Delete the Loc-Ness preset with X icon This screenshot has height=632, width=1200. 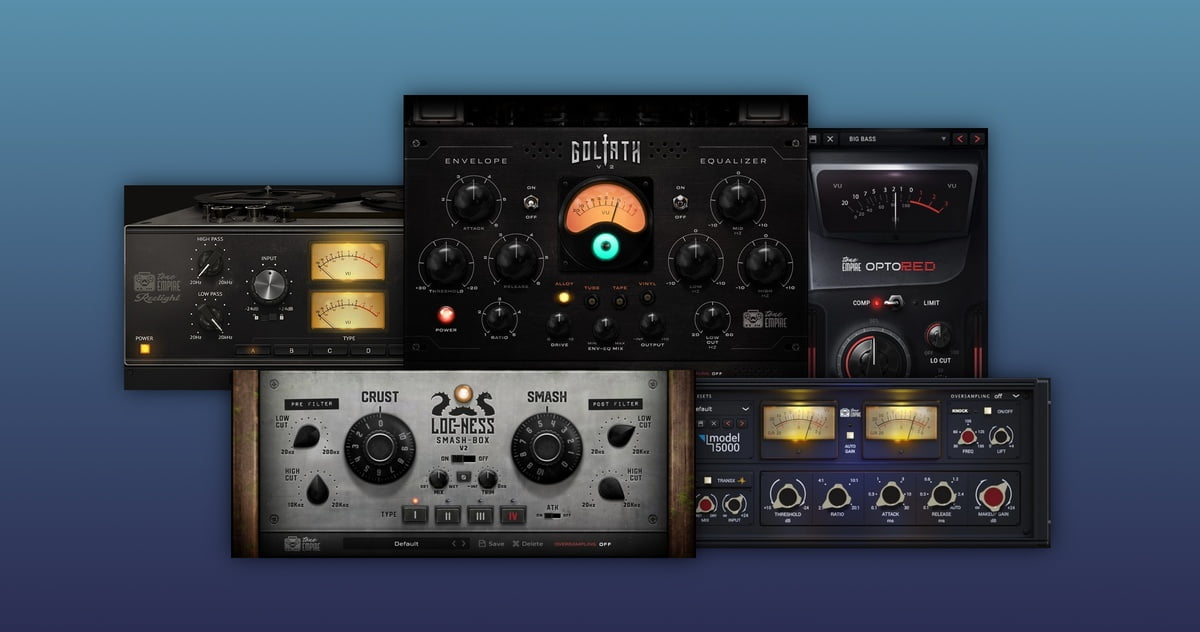527,544
